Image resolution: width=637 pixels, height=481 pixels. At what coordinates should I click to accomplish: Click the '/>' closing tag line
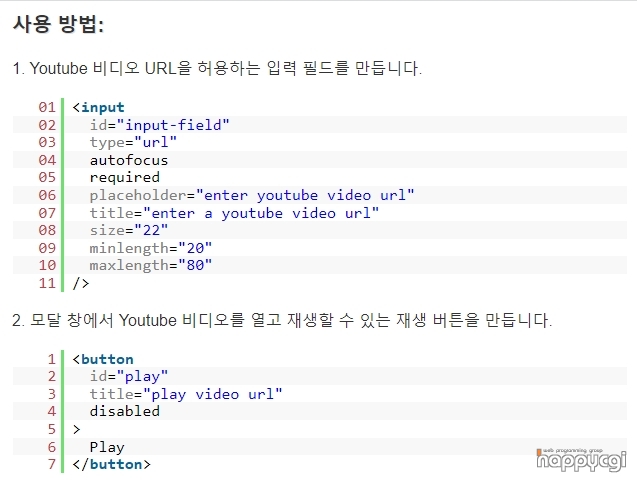click(81, 283)
